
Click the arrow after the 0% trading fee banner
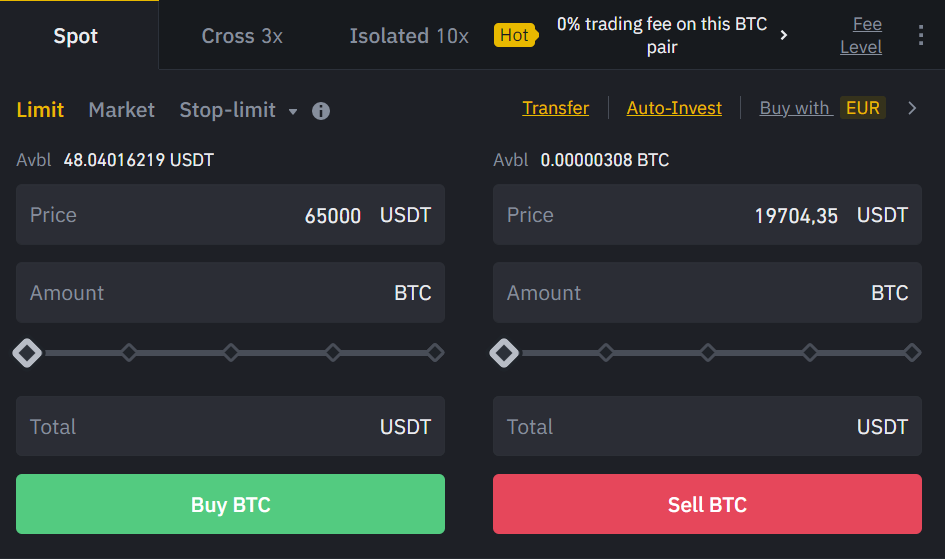coord(784,36)
